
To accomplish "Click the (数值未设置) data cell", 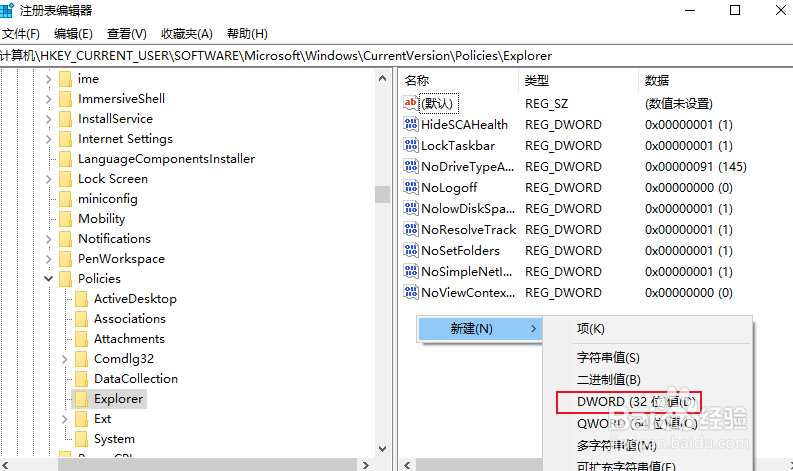I will [679, 104].
